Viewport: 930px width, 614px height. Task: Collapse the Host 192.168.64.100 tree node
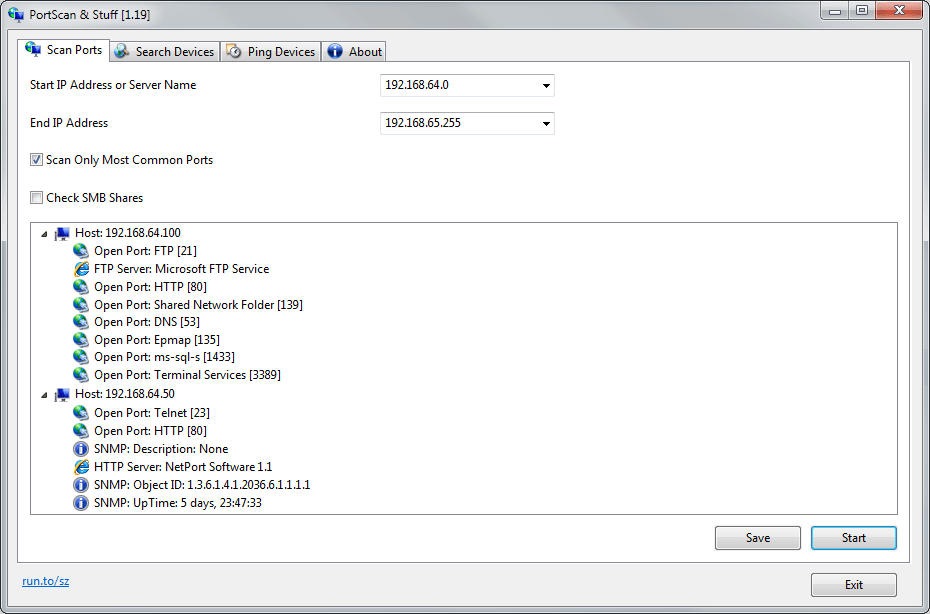43,232
